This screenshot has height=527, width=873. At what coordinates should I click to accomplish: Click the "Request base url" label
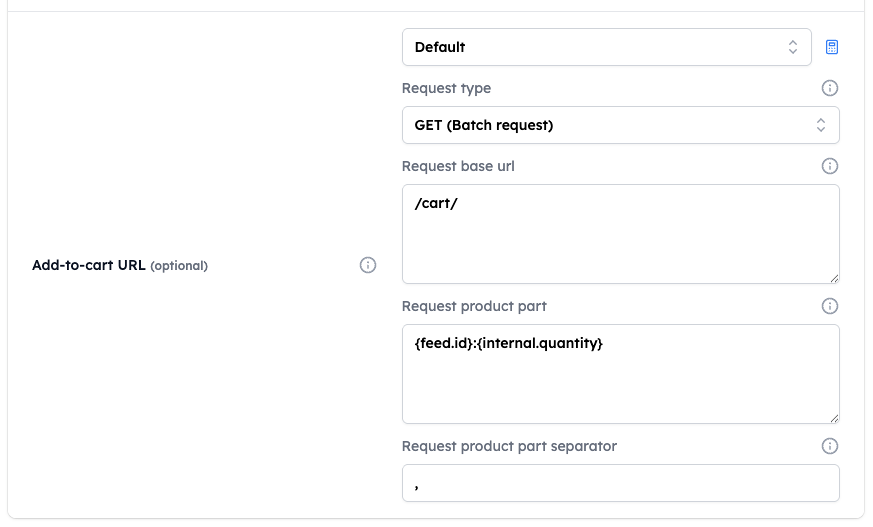pyautogui.click(x=458, y=166)
